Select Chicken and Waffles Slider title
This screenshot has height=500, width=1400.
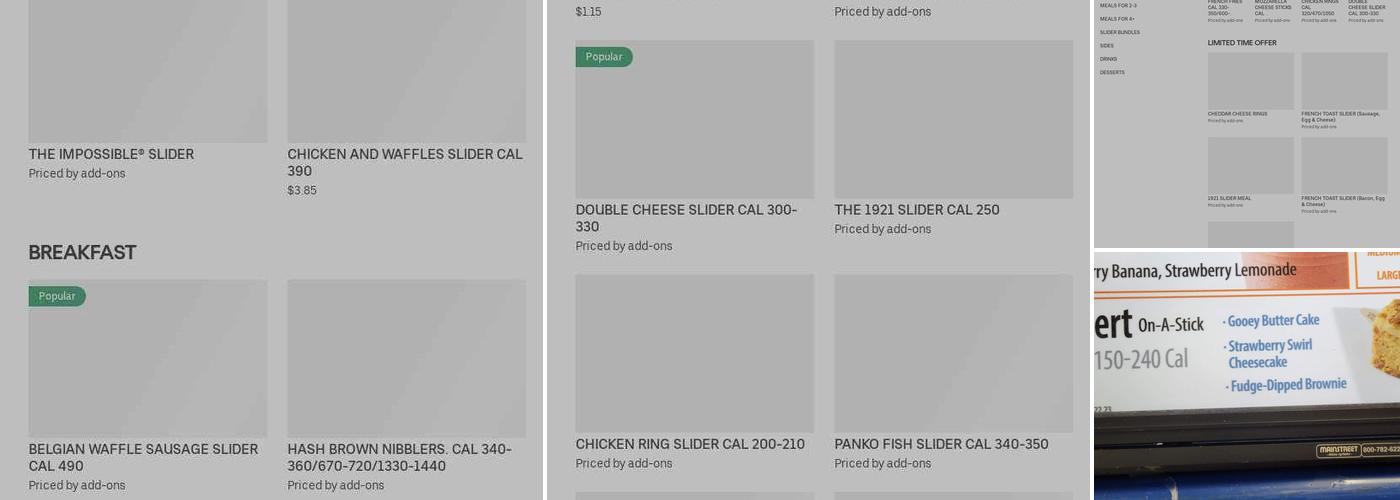404,162
